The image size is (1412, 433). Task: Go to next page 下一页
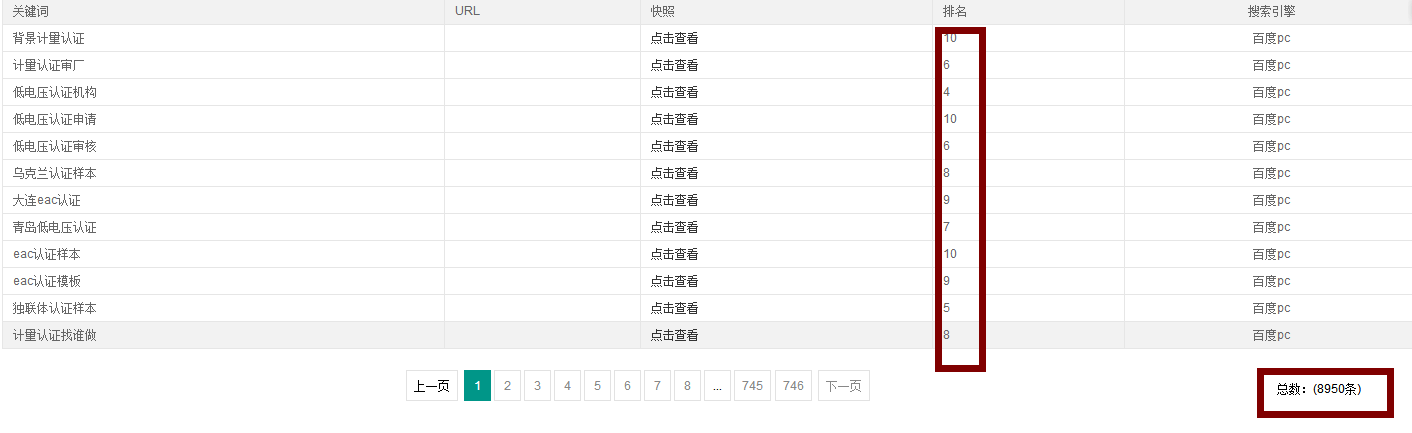click(843, 386)
